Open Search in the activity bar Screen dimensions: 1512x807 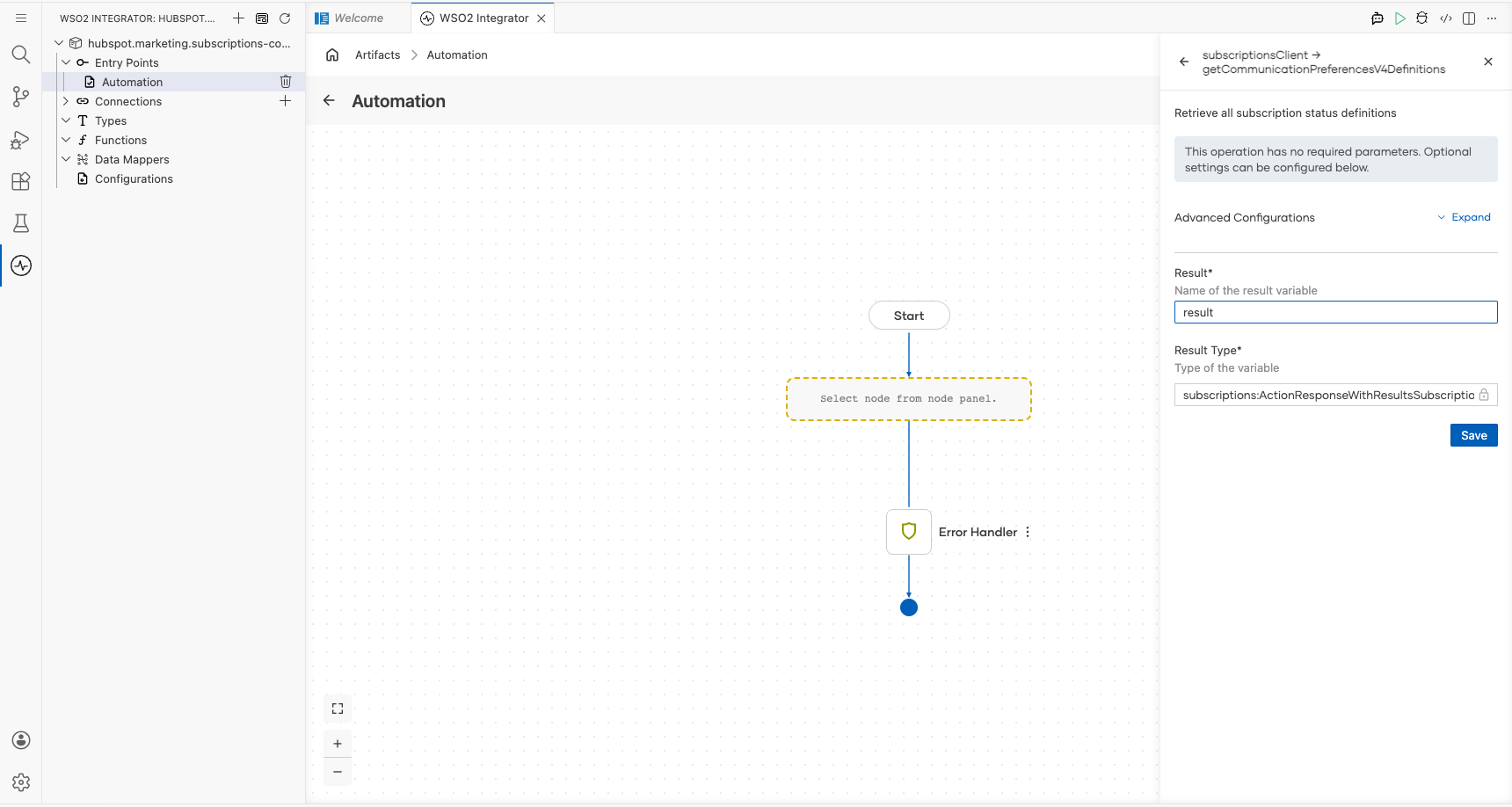coord(21,55)
